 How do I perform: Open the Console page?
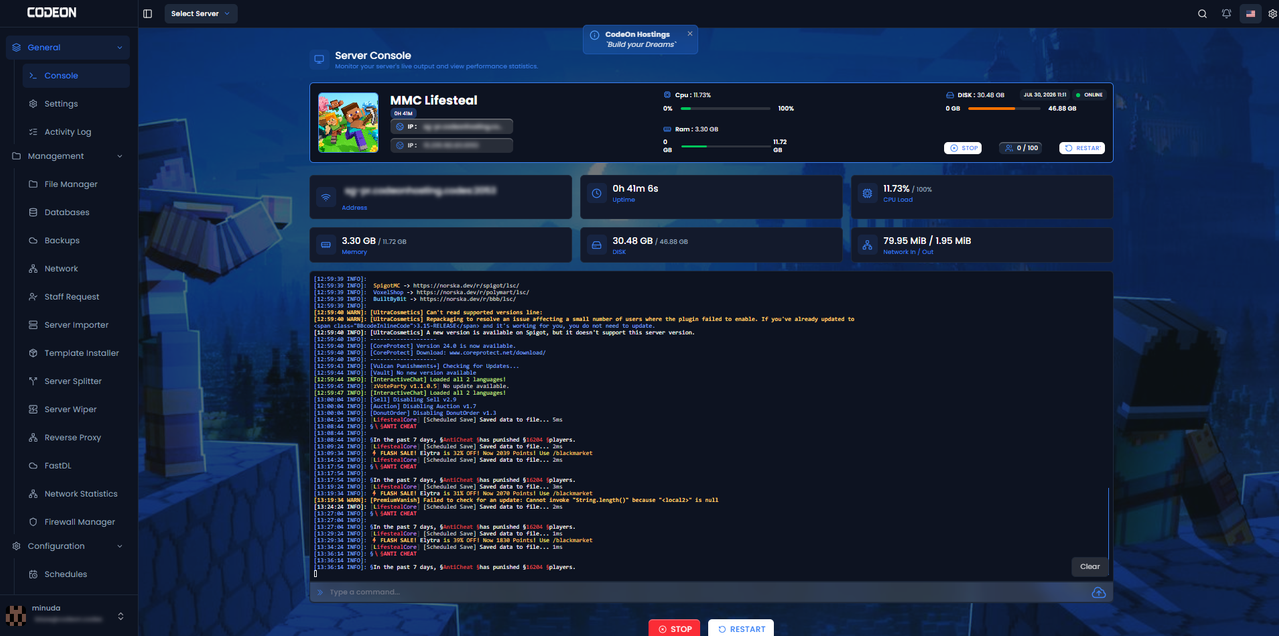[76, 75]
